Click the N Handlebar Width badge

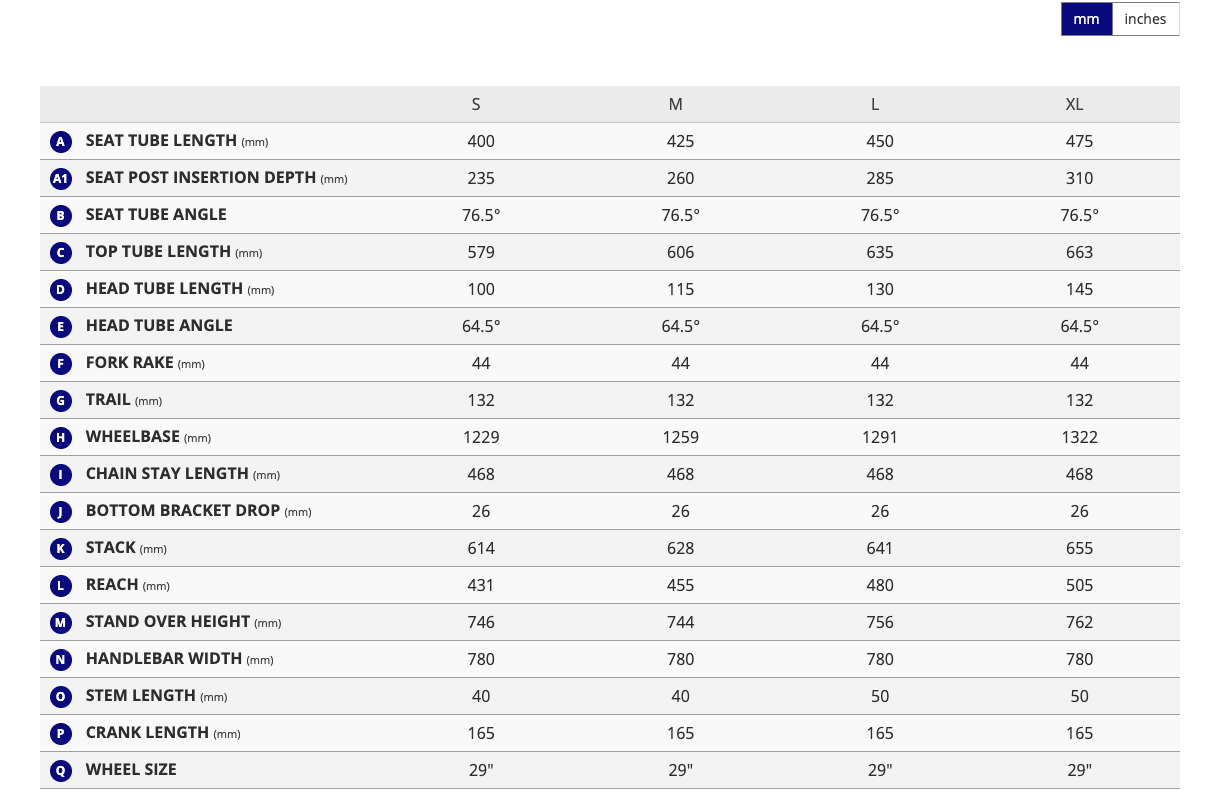point(61,659)
